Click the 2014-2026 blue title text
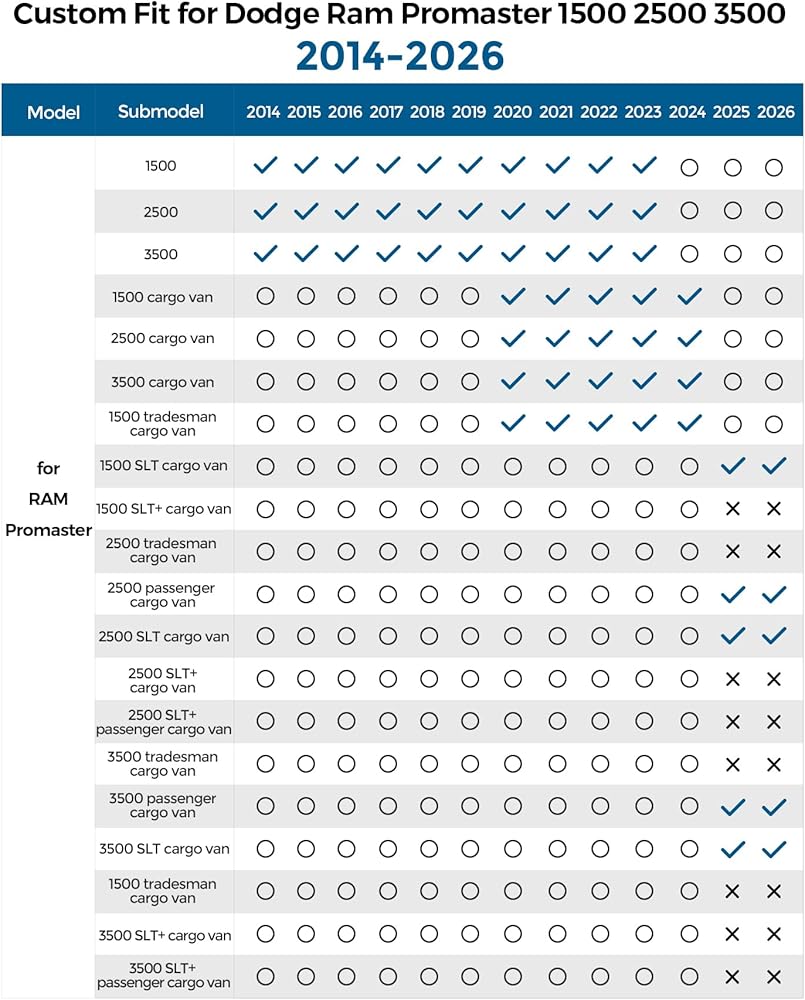Screen dimensions: 805x1000 (x=400, y=56)
